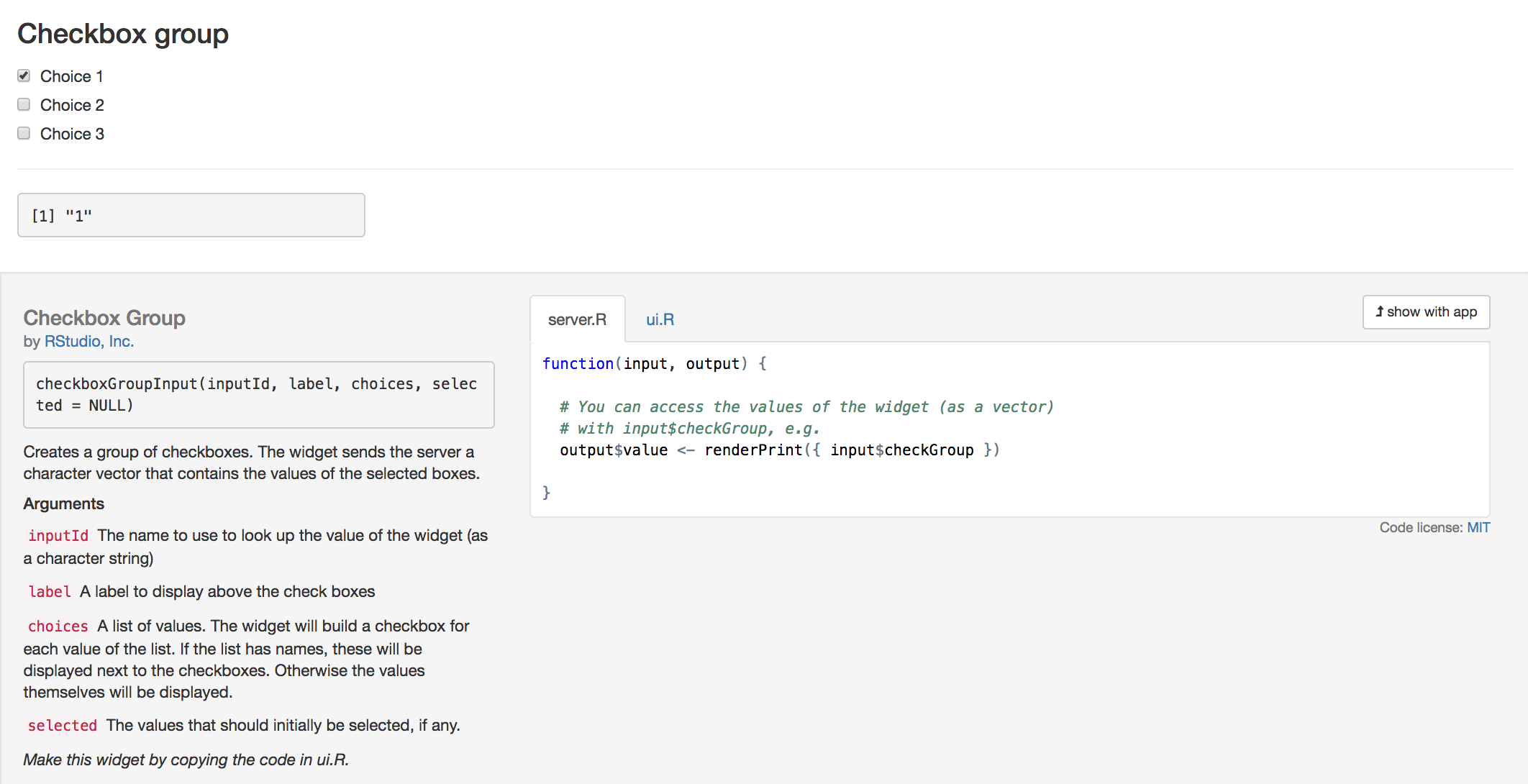
Task: Click the function keyword in code pane
Action: 578,364
